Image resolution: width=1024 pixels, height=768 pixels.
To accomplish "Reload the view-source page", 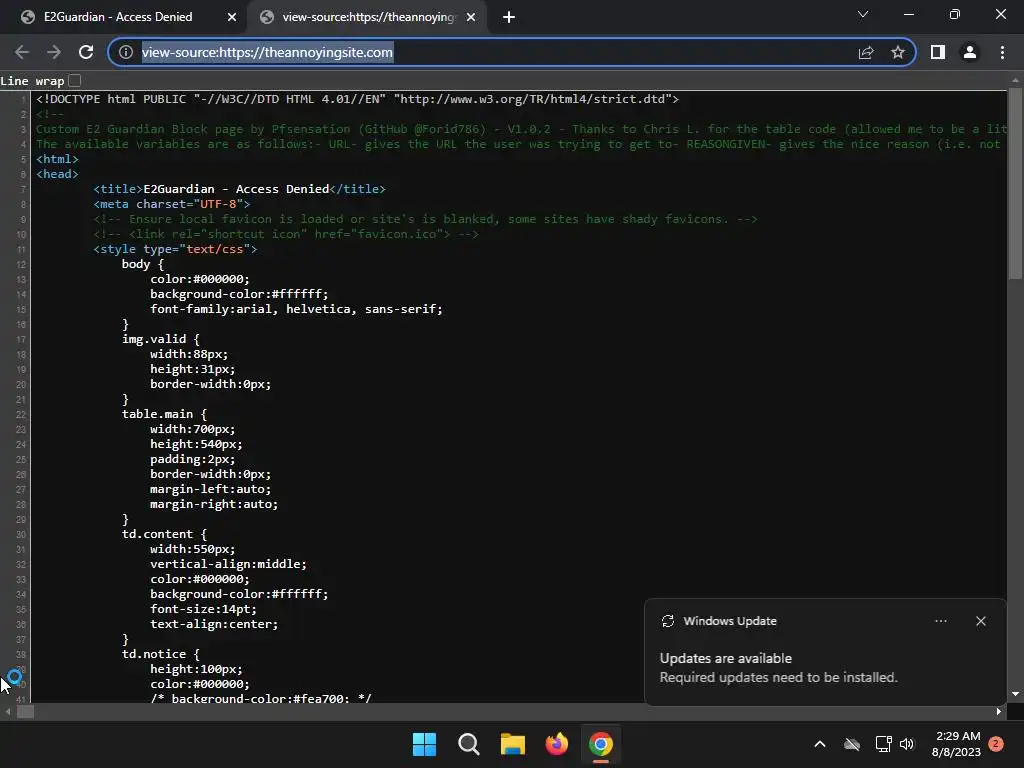I will [x=86, y=52].
